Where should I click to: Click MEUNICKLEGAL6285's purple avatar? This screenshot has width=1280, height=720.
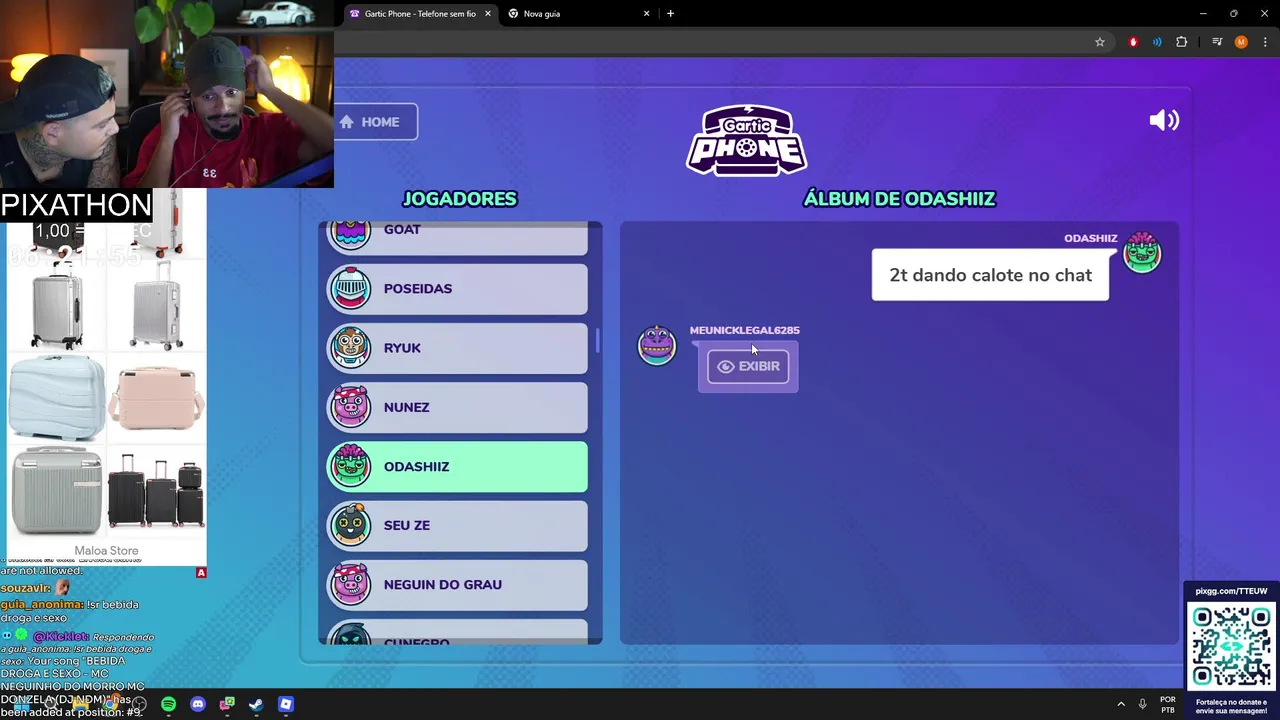(x=657, y=345)
